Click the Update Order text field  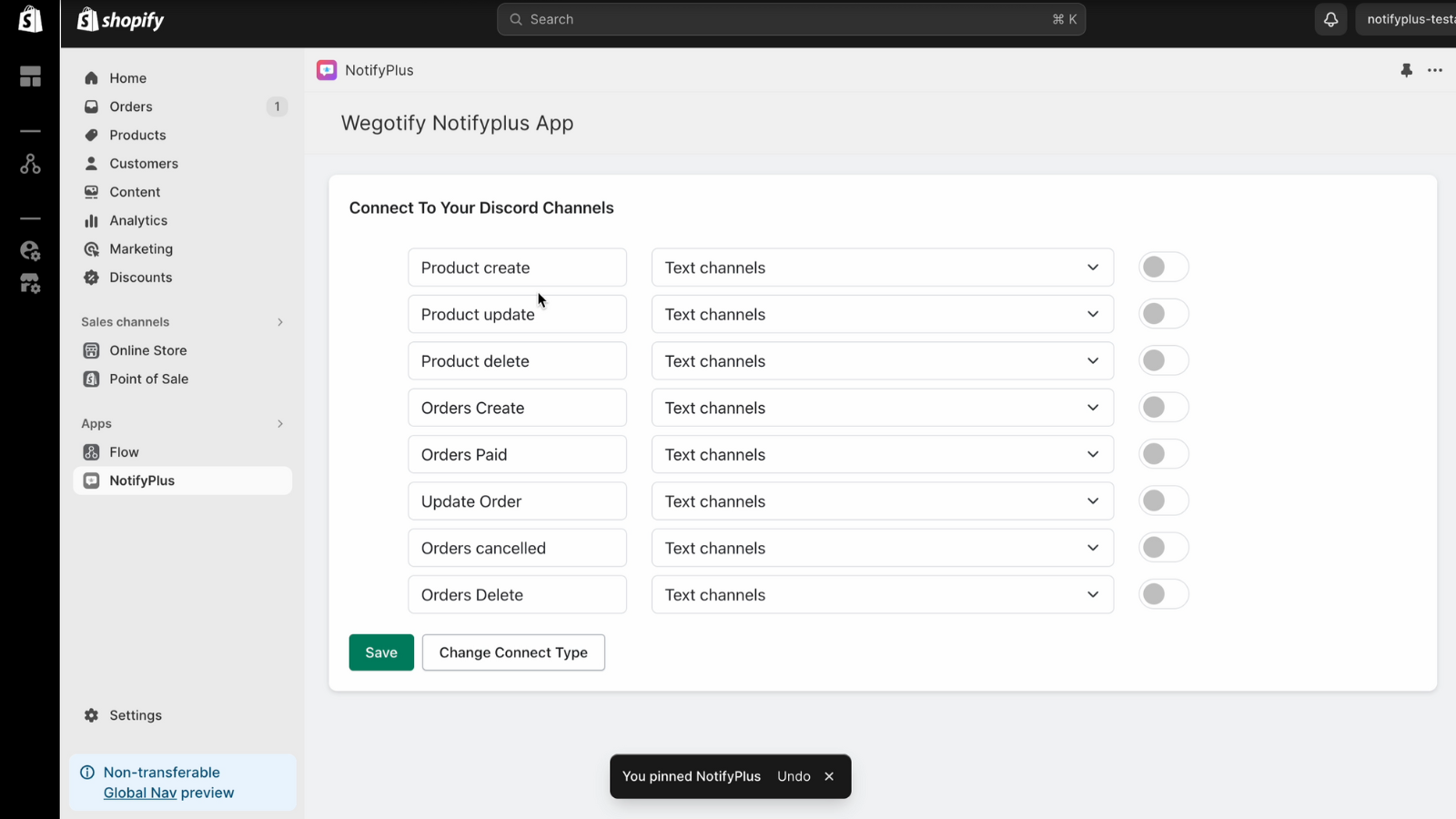click(517, 501)
